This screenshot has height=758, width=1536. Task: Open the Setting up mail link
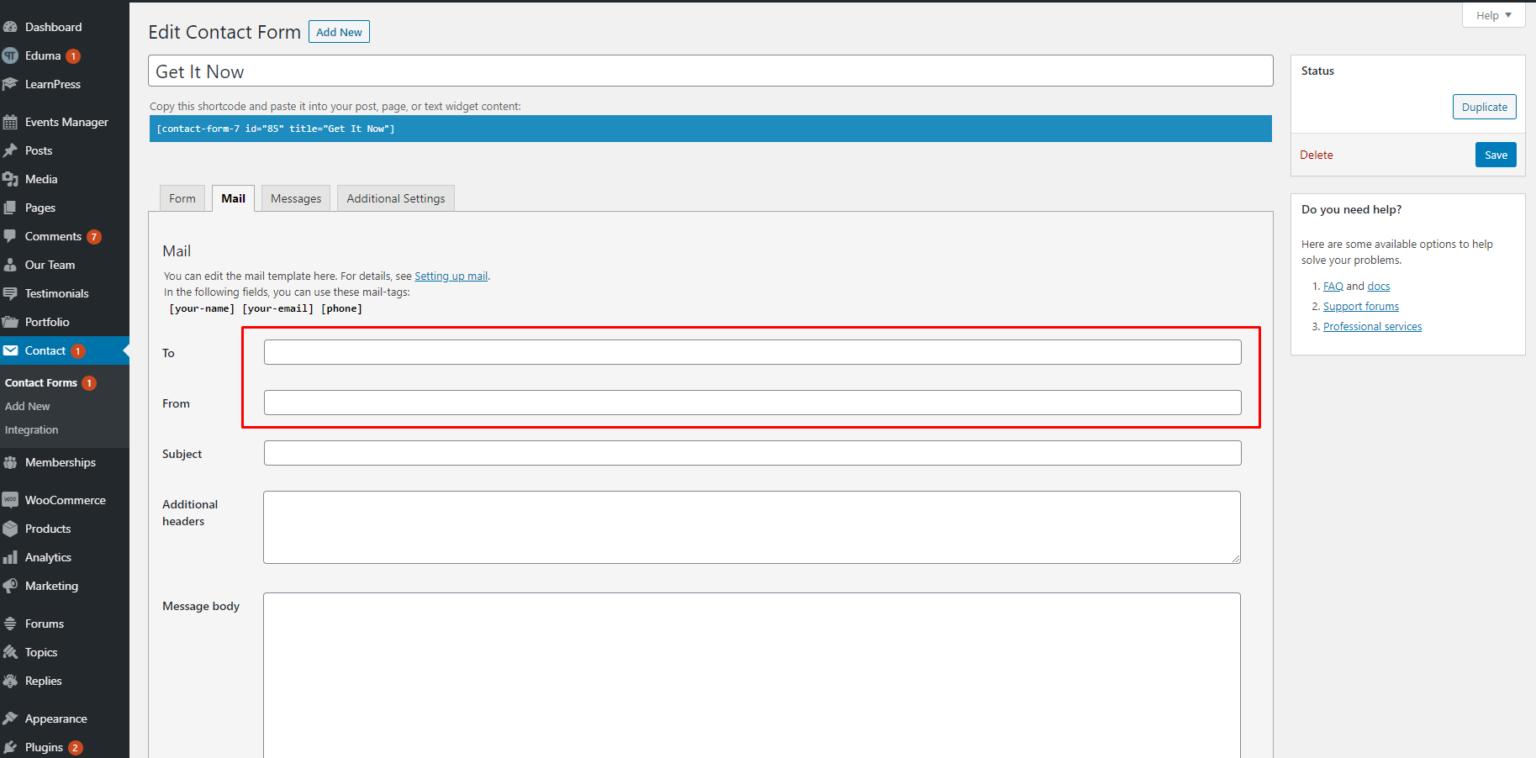[451, 275]
